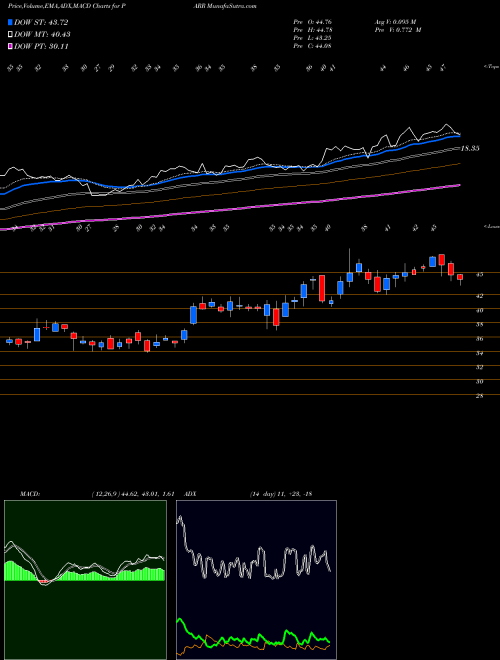500x660 pixels.
Task: Click the 'Pre H: 44.78' value
Action: (x=313, y=30)
